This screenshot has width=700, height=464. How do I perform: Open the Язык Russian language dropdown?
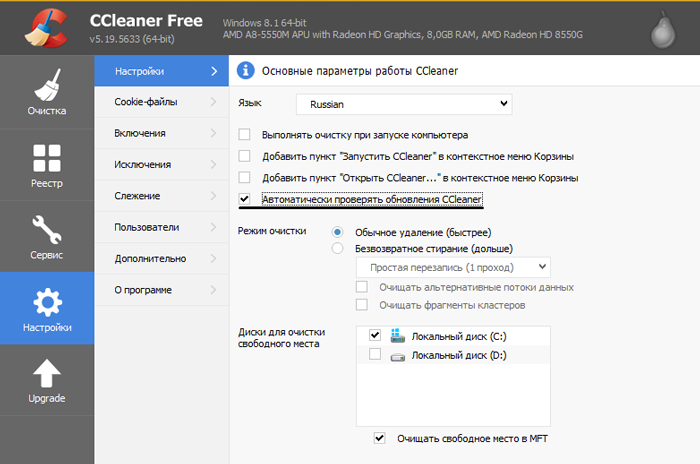(x=404, y=104)
